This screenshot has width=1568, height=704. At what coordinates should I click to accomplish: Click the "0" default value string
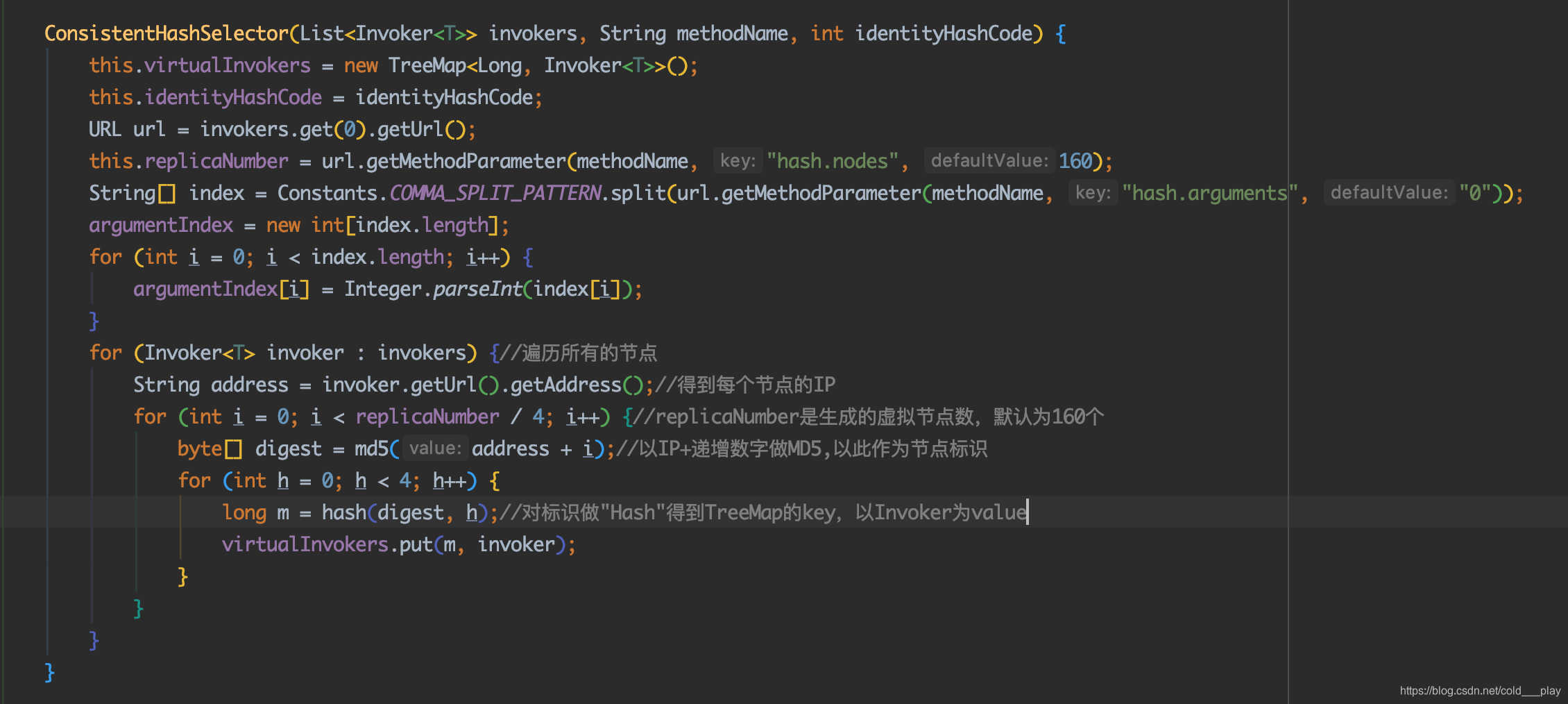[1475, 193]
